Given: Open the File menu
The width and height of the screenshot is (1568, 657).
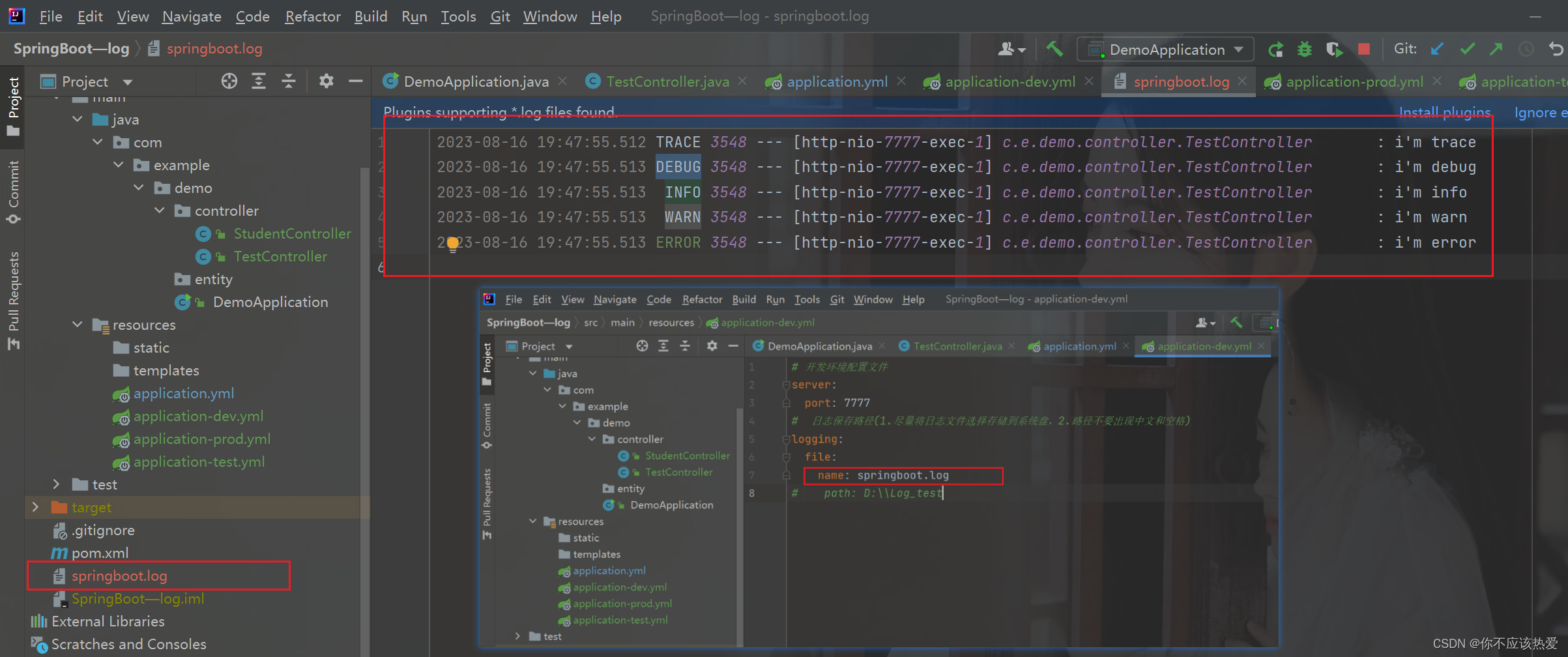Looking at the screenshot, I should coord(51,16).
